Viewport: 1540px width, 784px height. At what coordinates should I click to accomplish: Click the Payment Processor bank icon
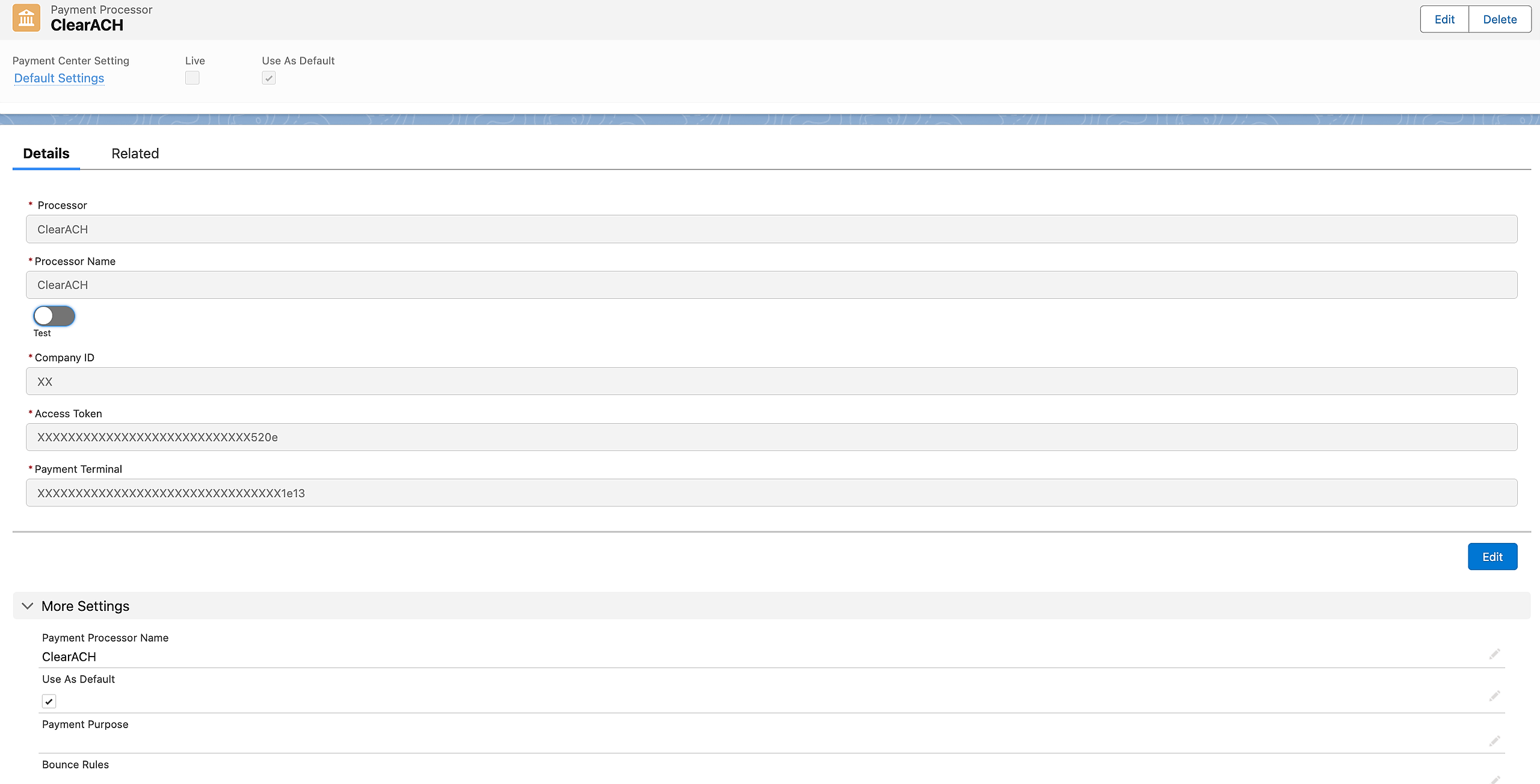(x=26, y=19)
